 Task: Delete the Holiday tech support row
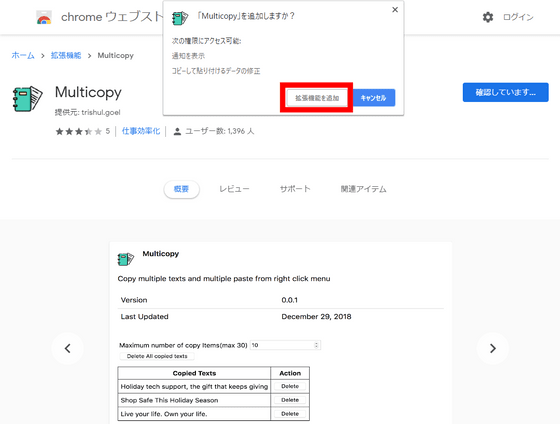pyautogui.click(x=290, y=386)
